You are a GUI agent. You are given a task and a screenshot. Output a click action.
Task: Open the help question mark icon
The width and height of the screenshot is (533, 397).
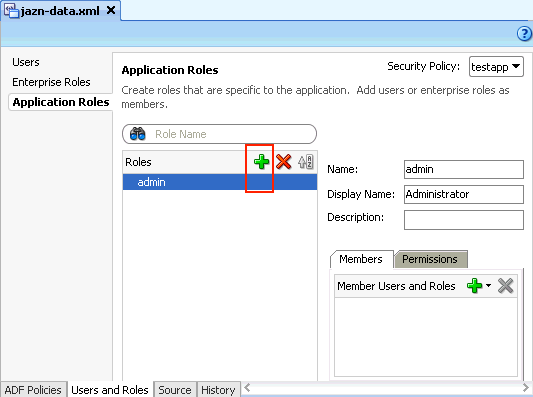tap(524, 33)
